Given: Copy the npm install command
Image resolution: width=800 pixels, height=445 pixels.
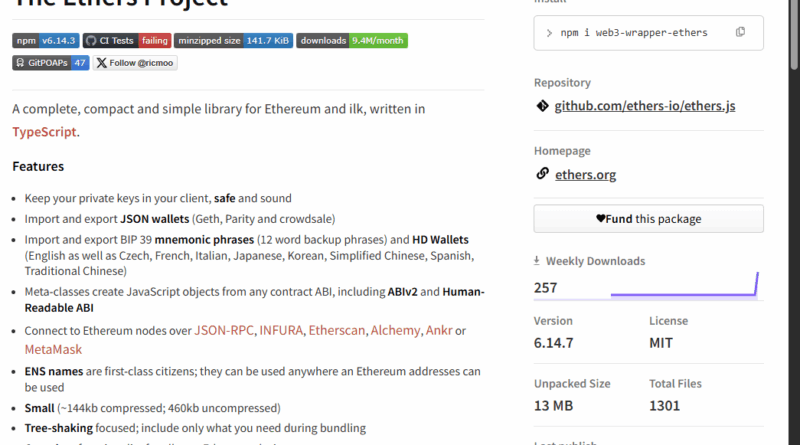Looking at the screenshot, I should 740,32.
